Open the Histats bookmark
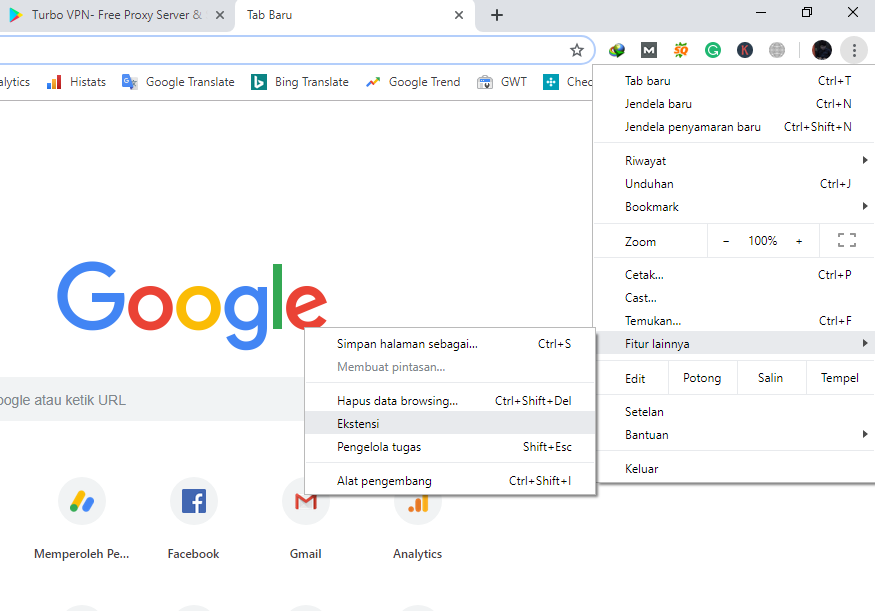Image resolution: width=875 pixels, height=611 pixels. (x=76, y=83)
